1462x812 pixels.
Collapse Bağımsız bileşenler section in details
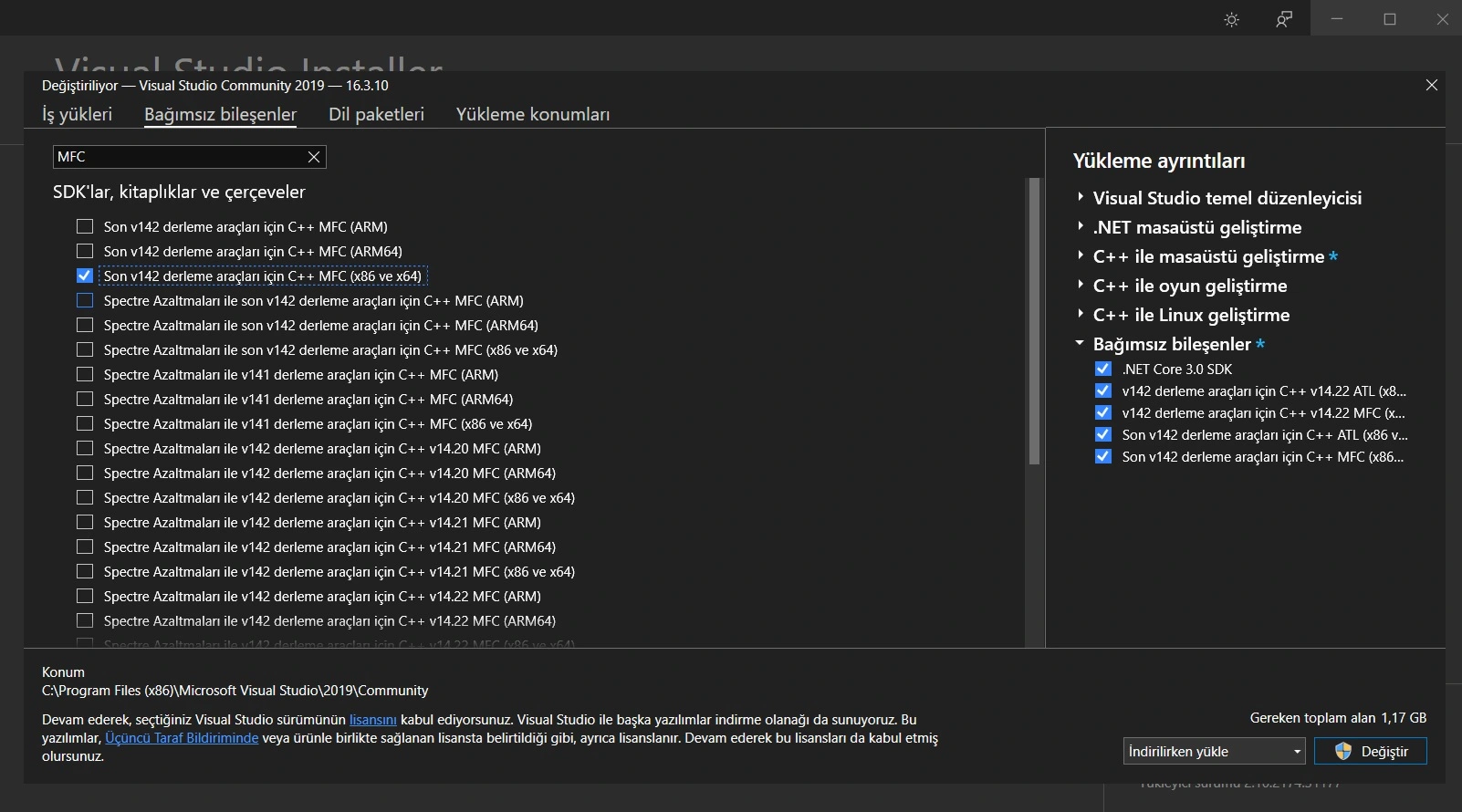[1081, 343]
